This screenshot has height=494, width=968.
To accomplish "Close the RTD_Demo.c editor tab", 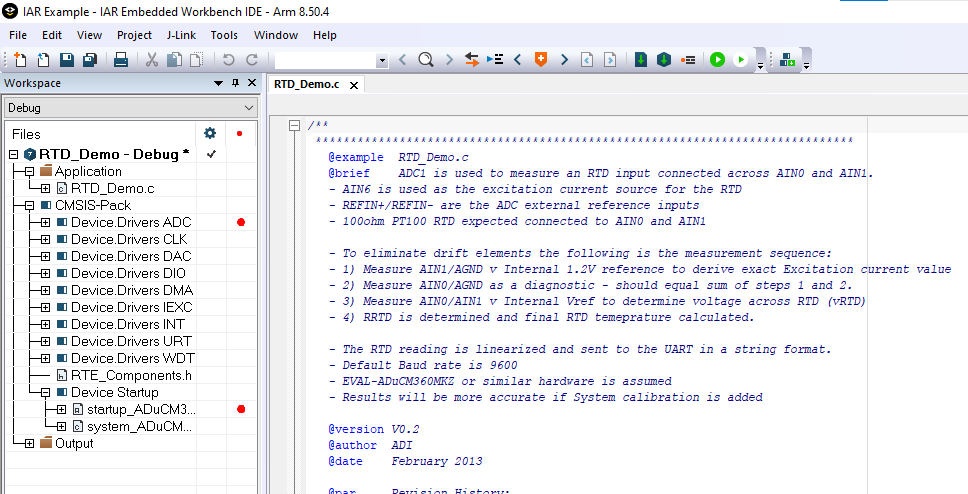I will (354, 85).
